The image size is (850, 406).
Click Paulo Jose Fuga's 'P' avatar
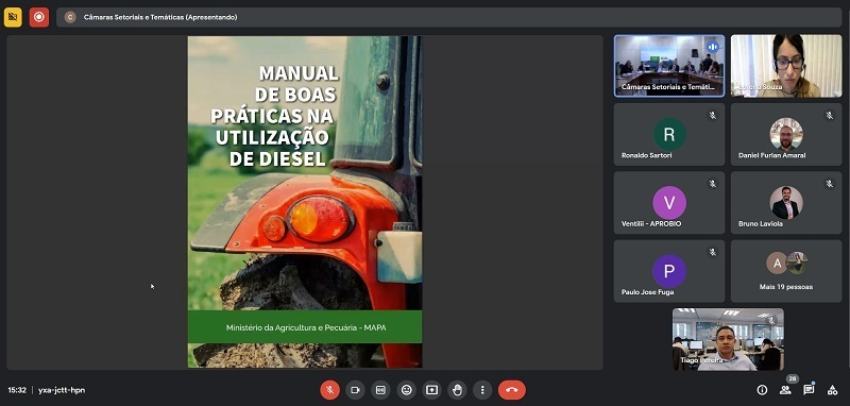tap(669, 271)
